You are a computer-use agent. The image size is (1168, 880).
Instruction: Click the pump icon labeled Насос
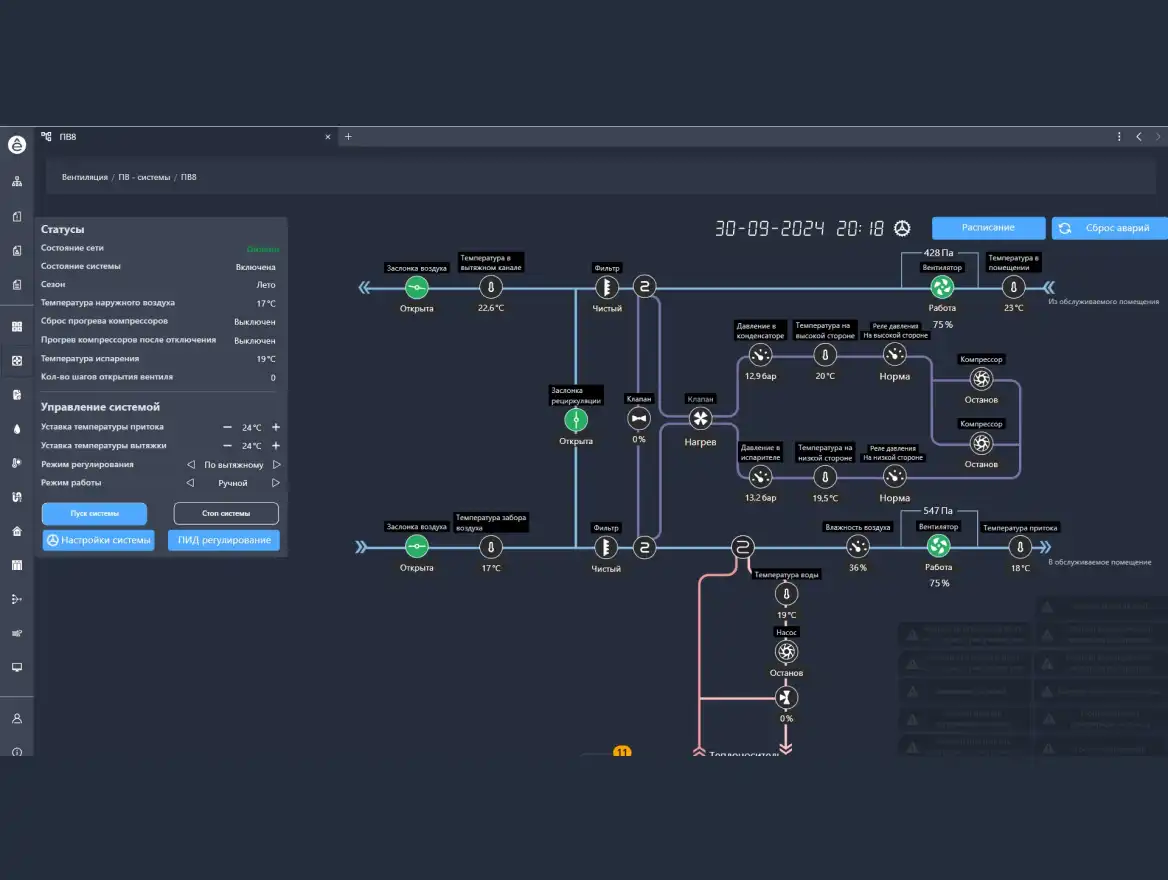(786, 652)
